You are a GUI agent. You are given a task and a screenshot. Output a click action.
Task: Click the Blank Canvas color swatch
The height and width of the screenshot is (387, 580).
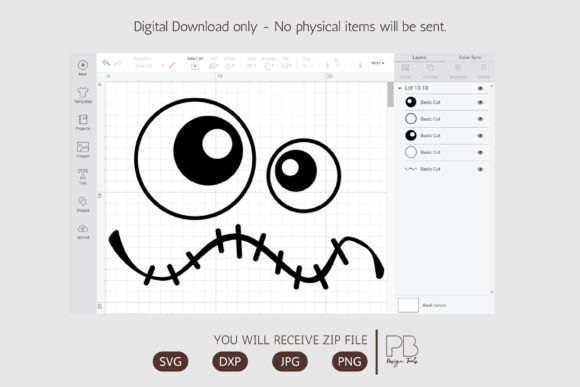click(408, 305)
